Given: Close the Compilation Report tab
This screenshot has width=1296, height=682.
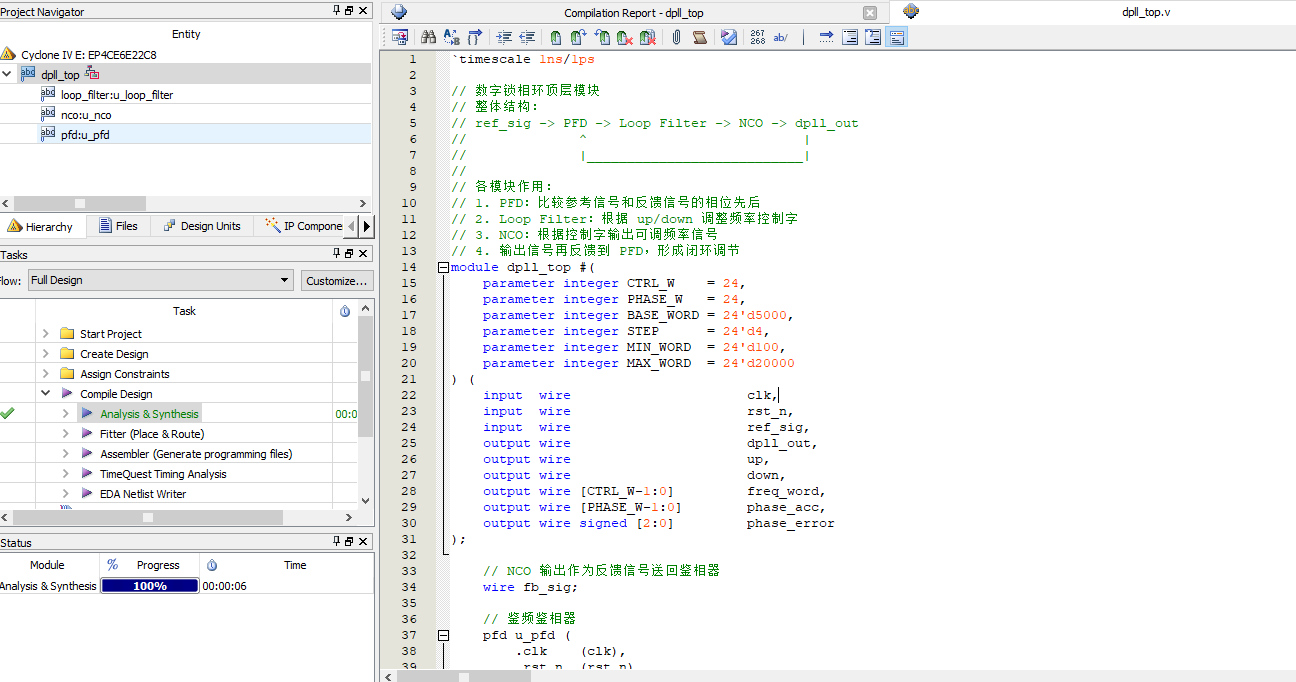Looking at the screenshot, I should pos(870,13).
